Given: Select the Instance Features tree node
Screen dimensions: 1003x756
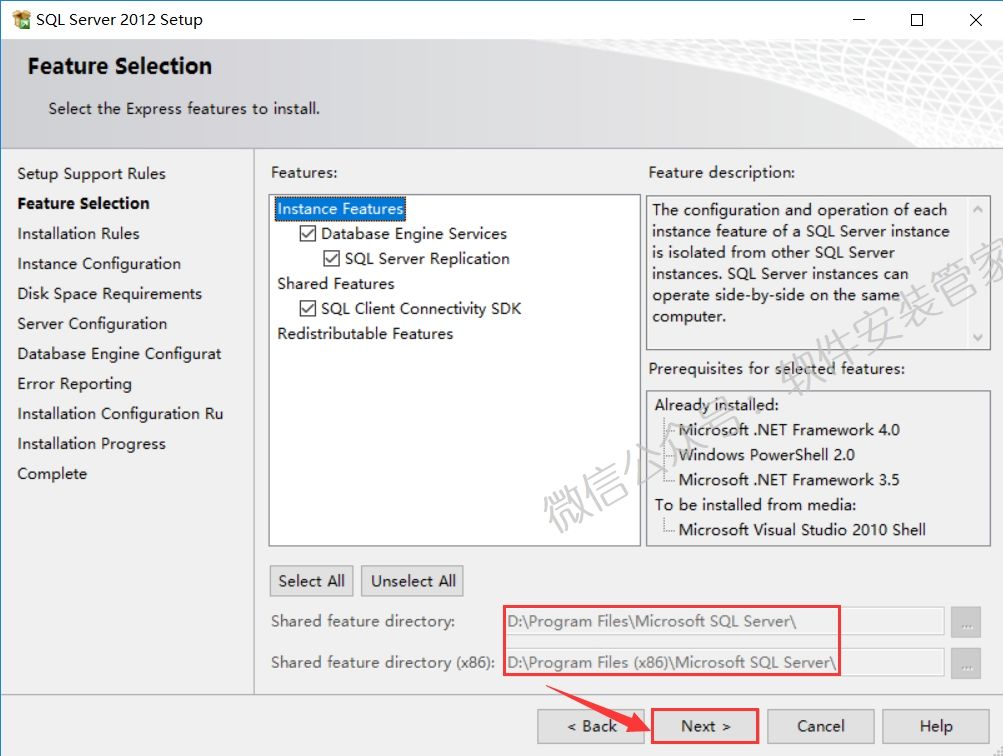Looking at the screenshot, I should pyautogui.click(x=340, y=209).
